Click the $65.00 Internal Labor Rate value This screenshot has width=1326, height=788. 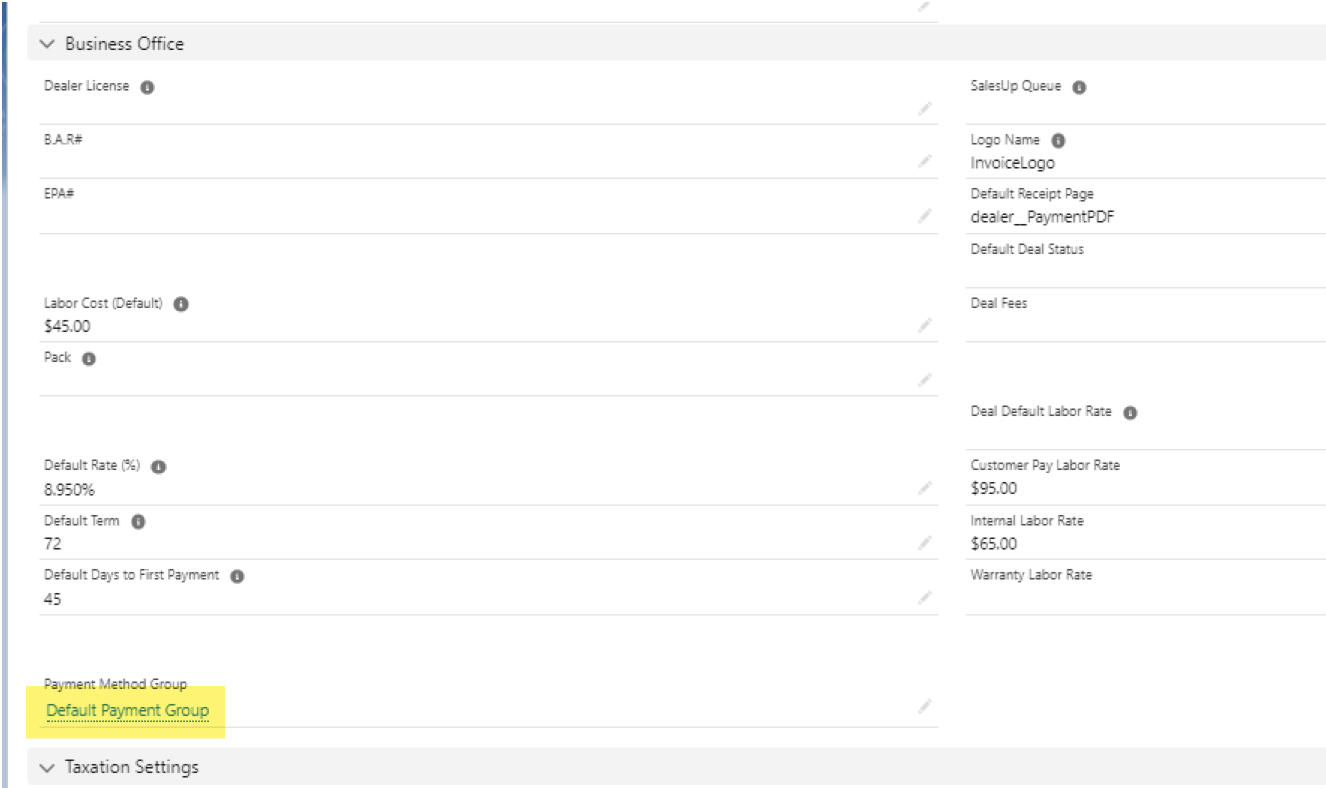tap(994, 544)
